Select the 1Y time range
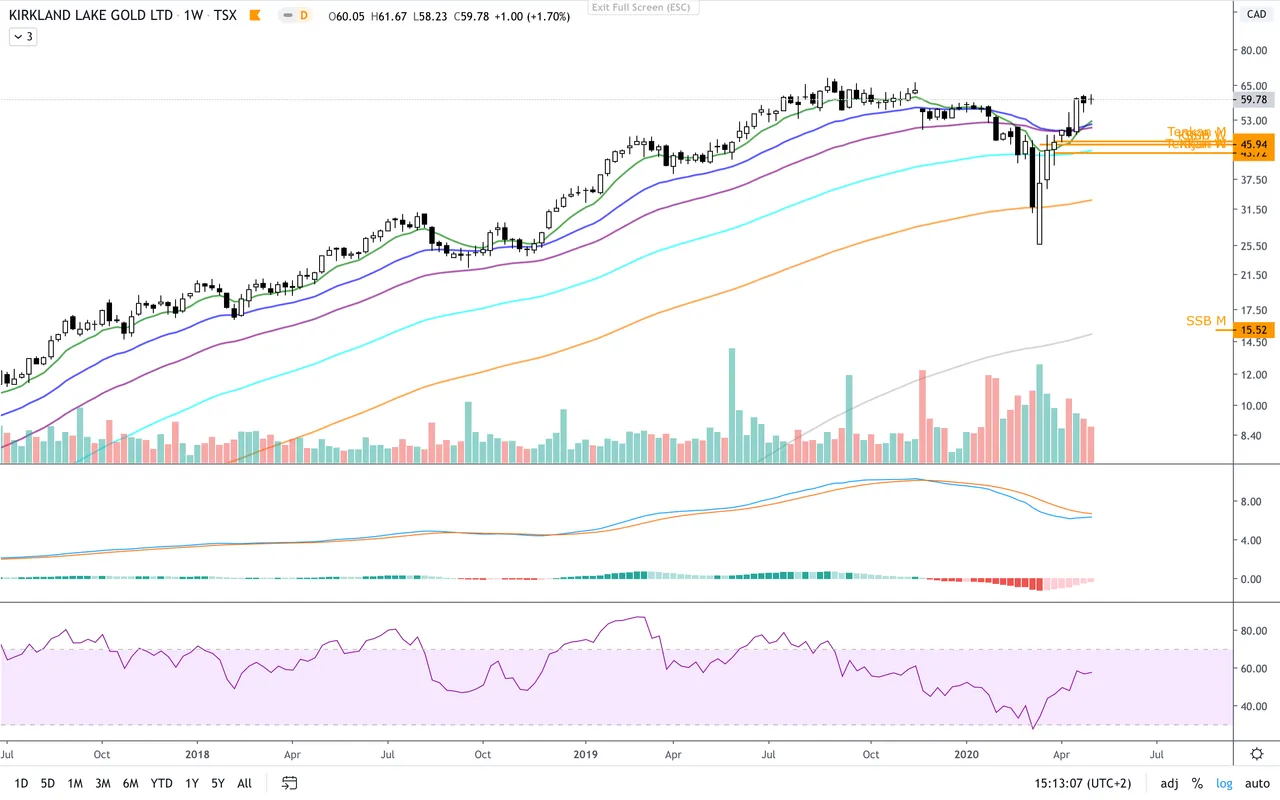The height and width of the screenshot is (800, 1280). tap(192, 783)
